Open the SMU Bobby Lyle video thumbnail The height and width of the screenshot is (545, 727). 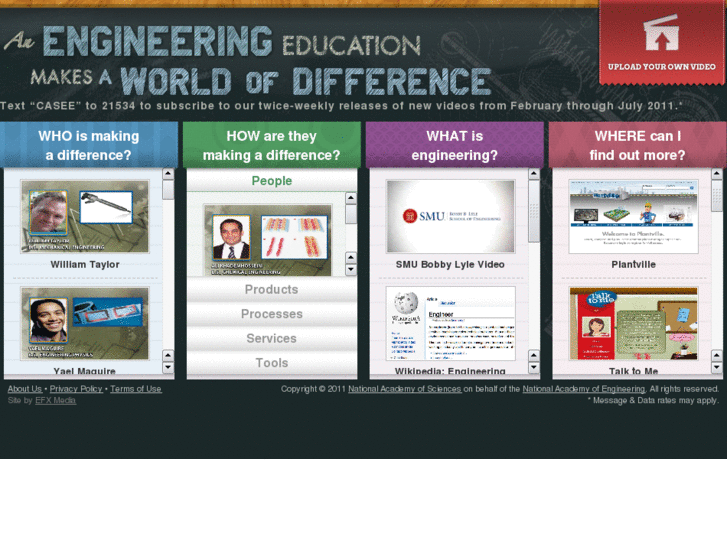(x=450, y=217)
